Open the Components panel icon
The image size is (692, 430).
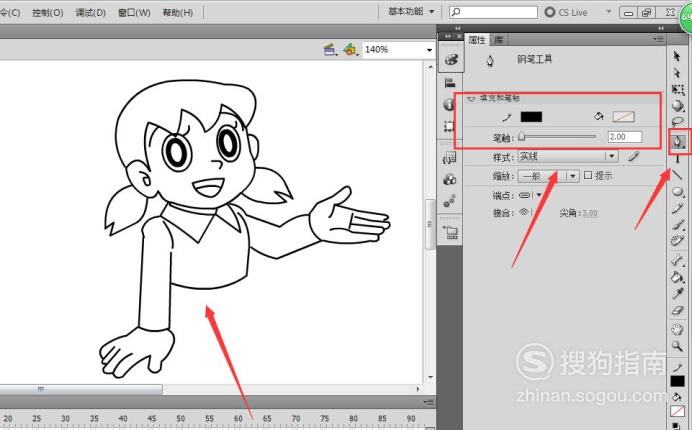450,179
